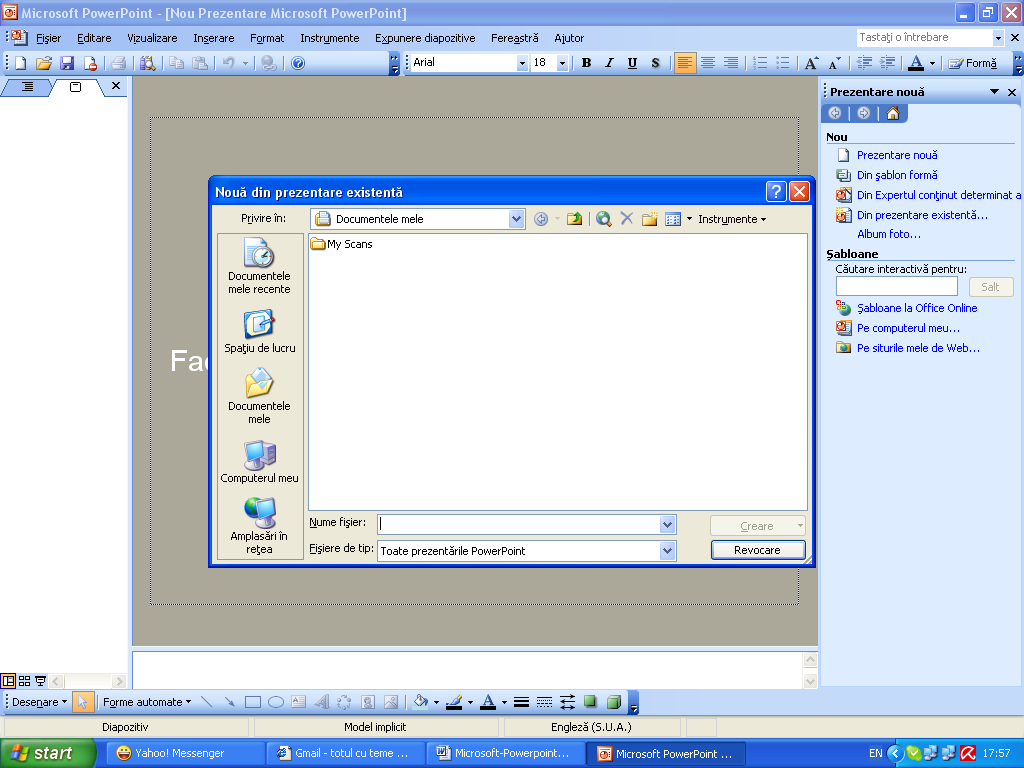Click the Print icon in toolbar

click(x=118, y=63)
